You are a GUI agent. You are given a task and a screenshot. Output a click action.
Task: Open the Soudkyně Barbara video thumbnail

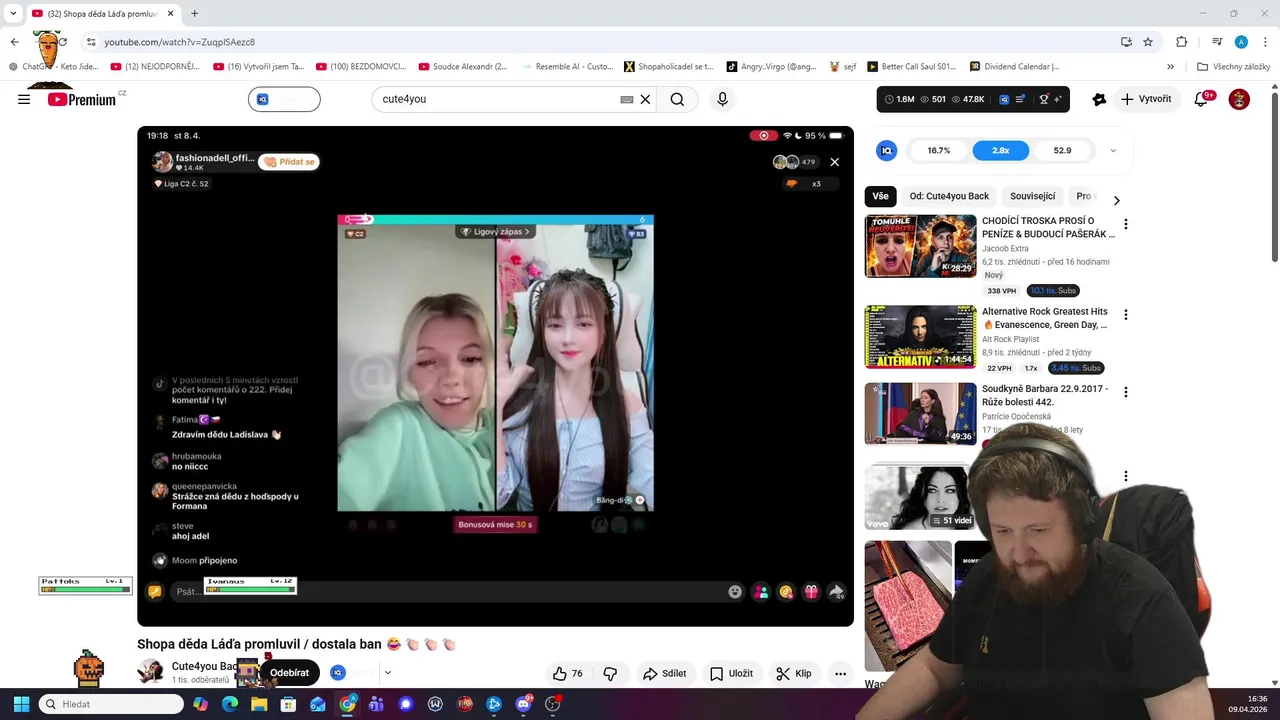point(920,413)
